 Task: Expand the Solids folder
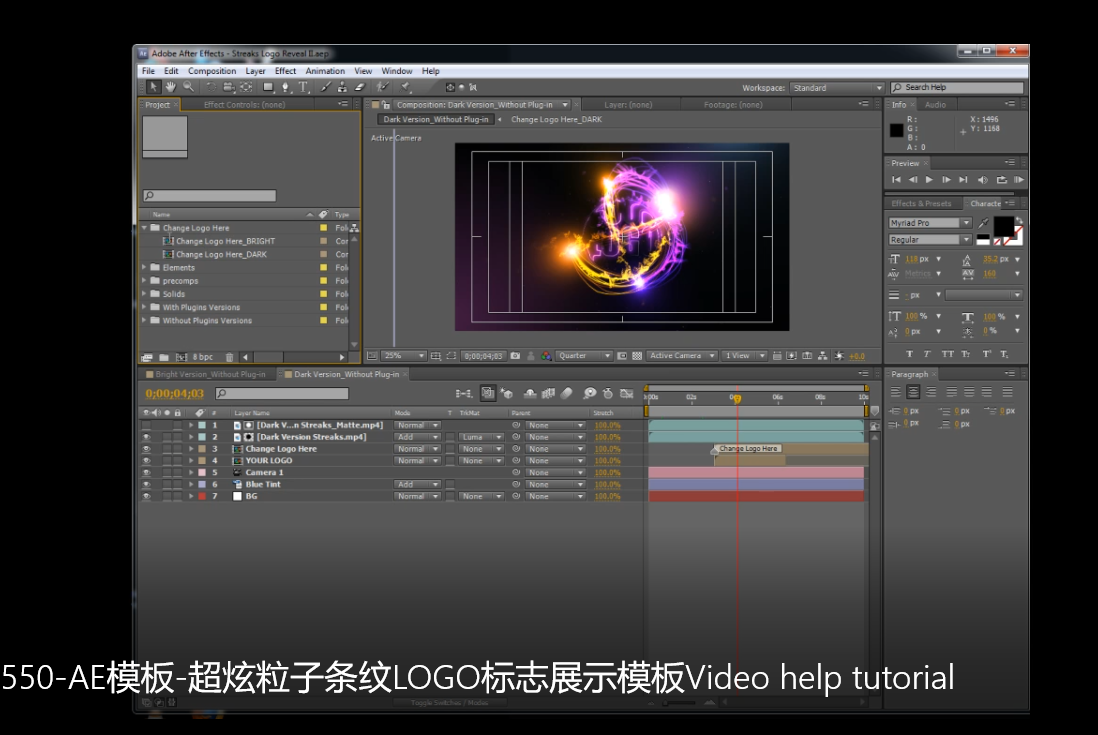[x=144, y=294]
